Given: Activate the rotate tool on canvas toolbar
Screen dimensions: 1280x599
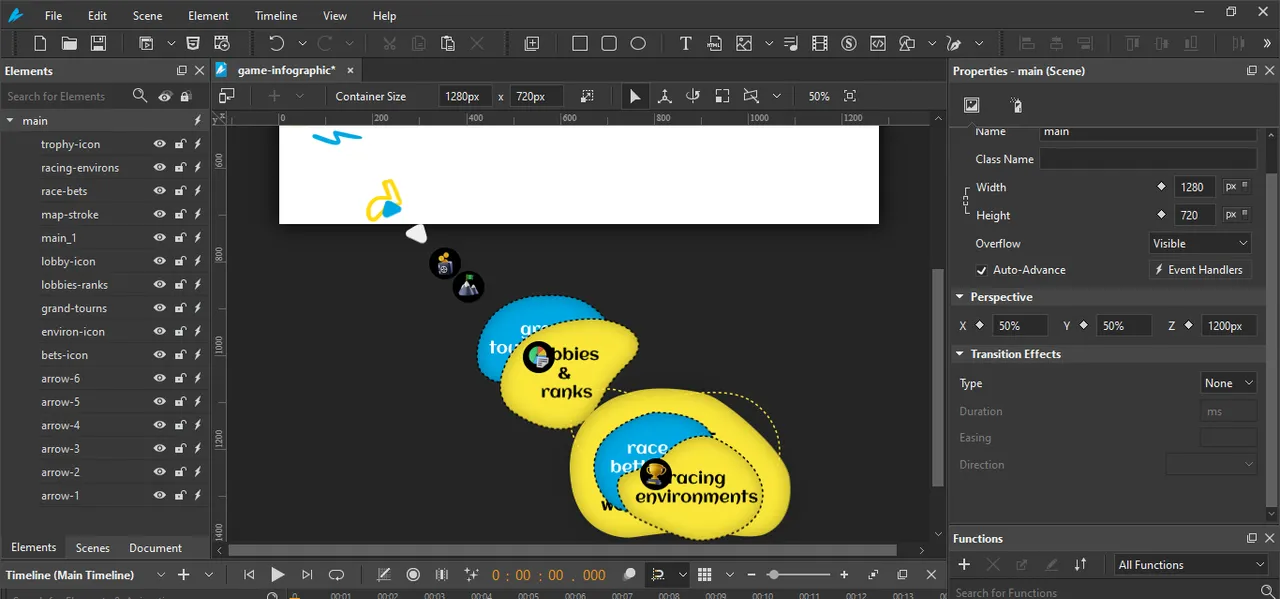Looking at the screenshot, I should [693, 96].
